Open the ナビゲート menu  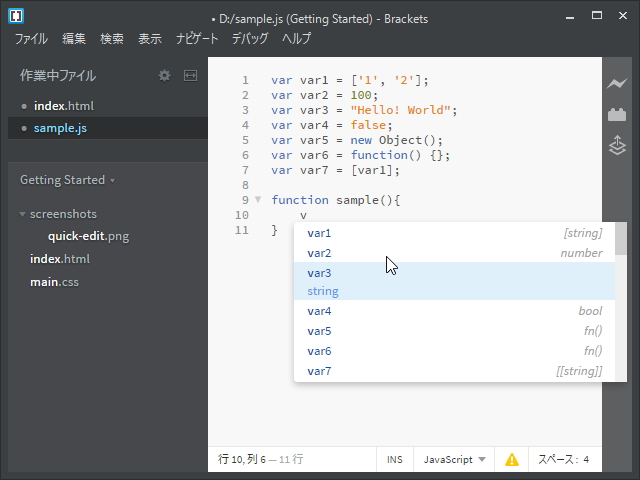(x=197, y=39)
